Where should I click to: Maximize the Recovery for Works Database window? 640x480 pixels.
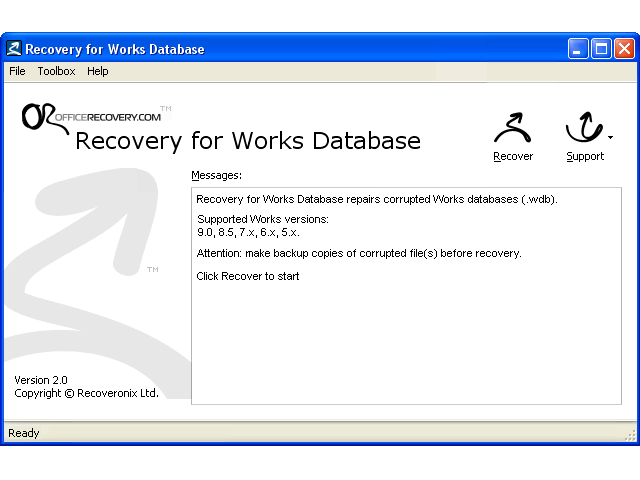[601, 49]
